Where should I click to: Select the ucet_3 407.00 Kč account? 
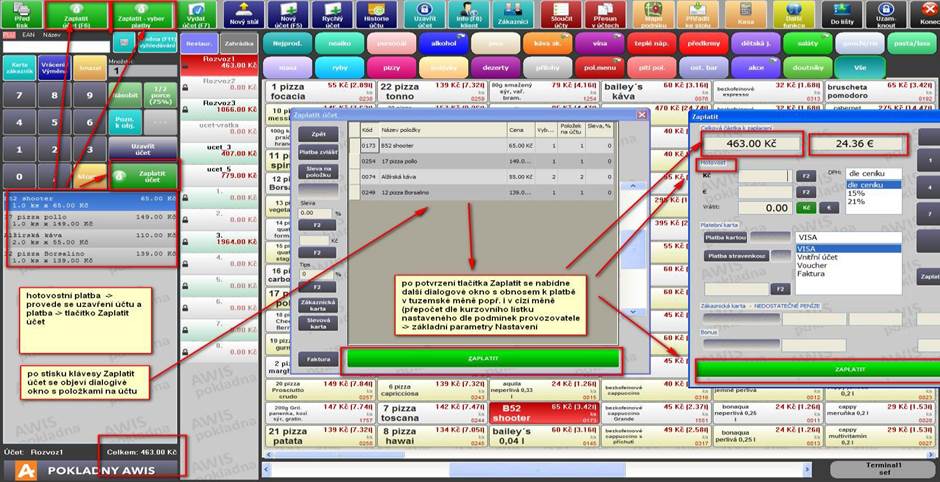coord(219,150)
